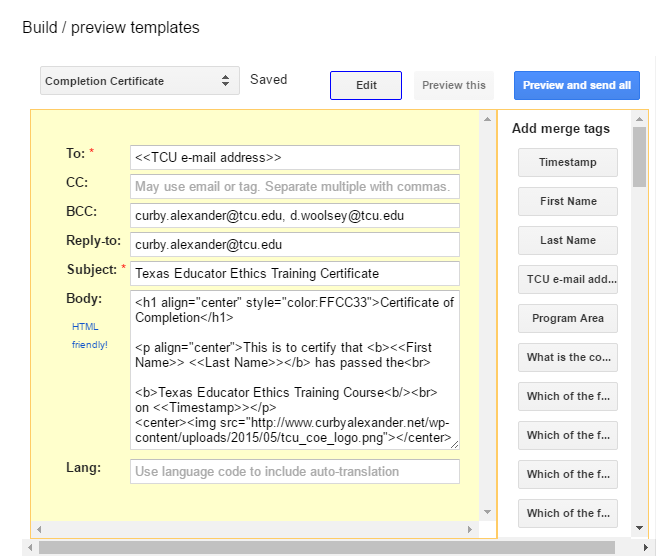The height and width of the screenshot is (559, 656).
Task: Click up arrow of template form scrollbar
Action: pos(487,120)
